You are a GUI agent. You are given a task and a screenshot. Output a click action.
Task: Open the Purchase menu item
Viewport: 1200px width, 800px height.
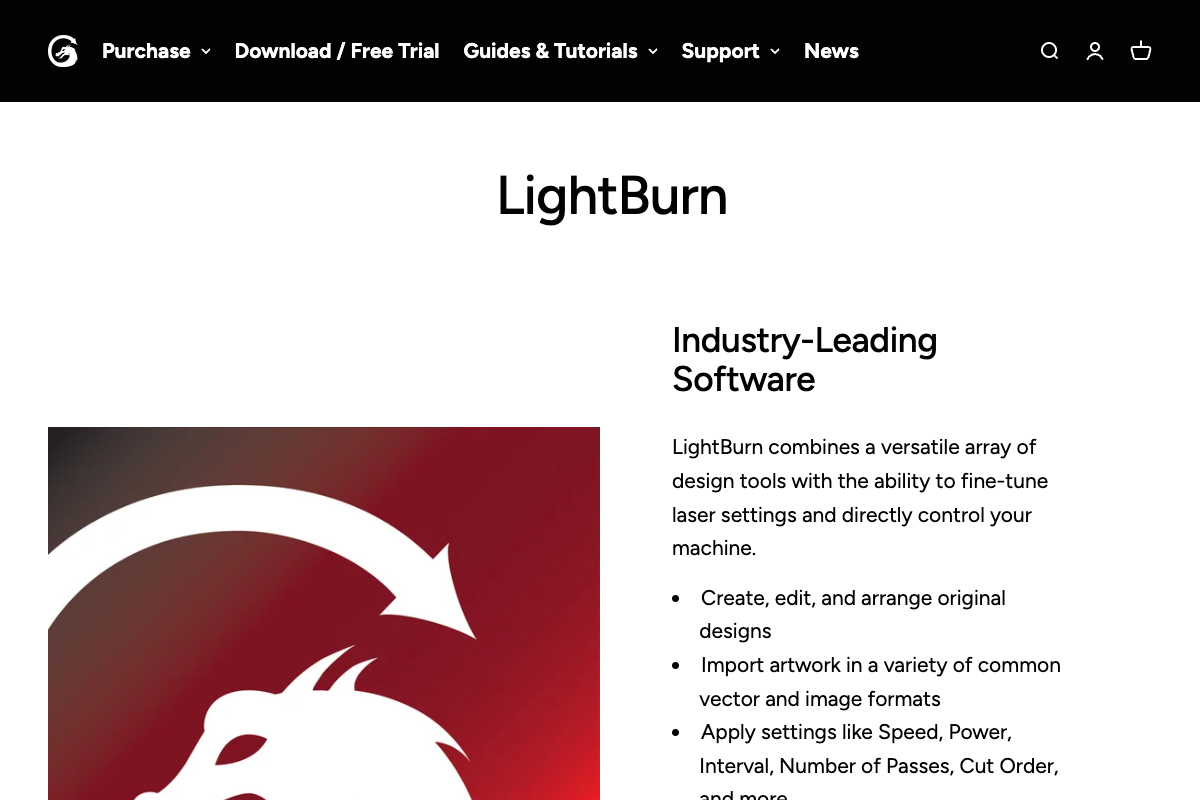tap(146, 51)
